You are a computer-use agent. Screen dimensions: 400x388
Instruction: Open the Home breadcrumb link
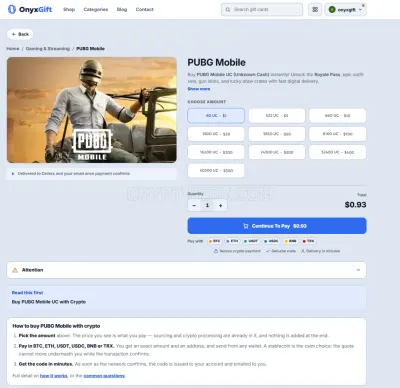pyautogui.click(x=13, y=49)
